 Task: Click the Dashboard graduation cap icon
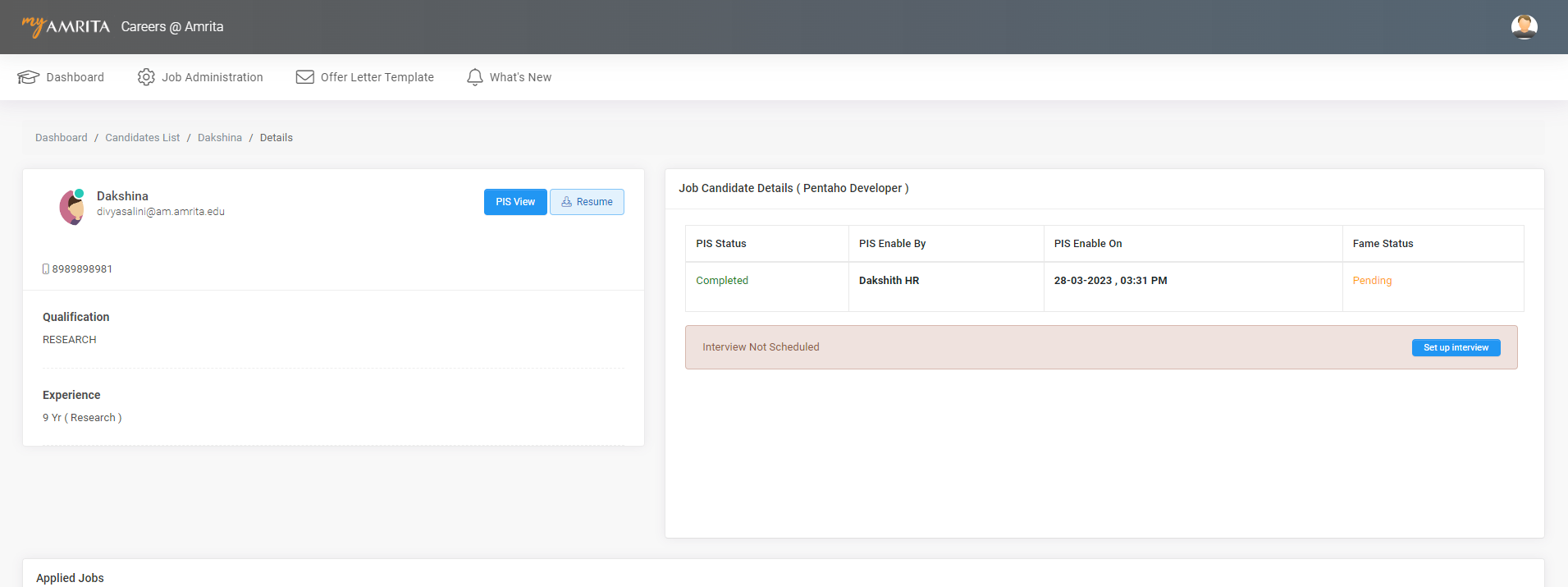(x=29, y=77)
